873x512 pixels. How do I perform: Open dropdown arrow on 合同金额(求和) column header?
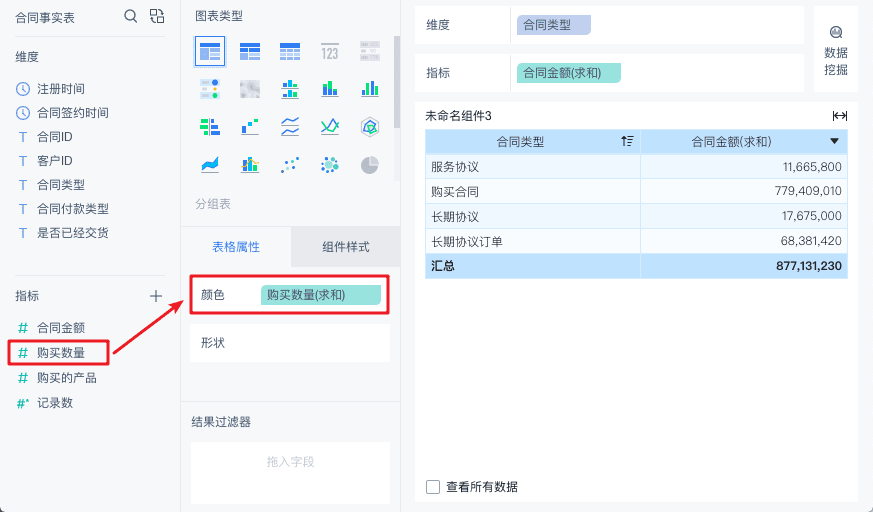(834, 141)
